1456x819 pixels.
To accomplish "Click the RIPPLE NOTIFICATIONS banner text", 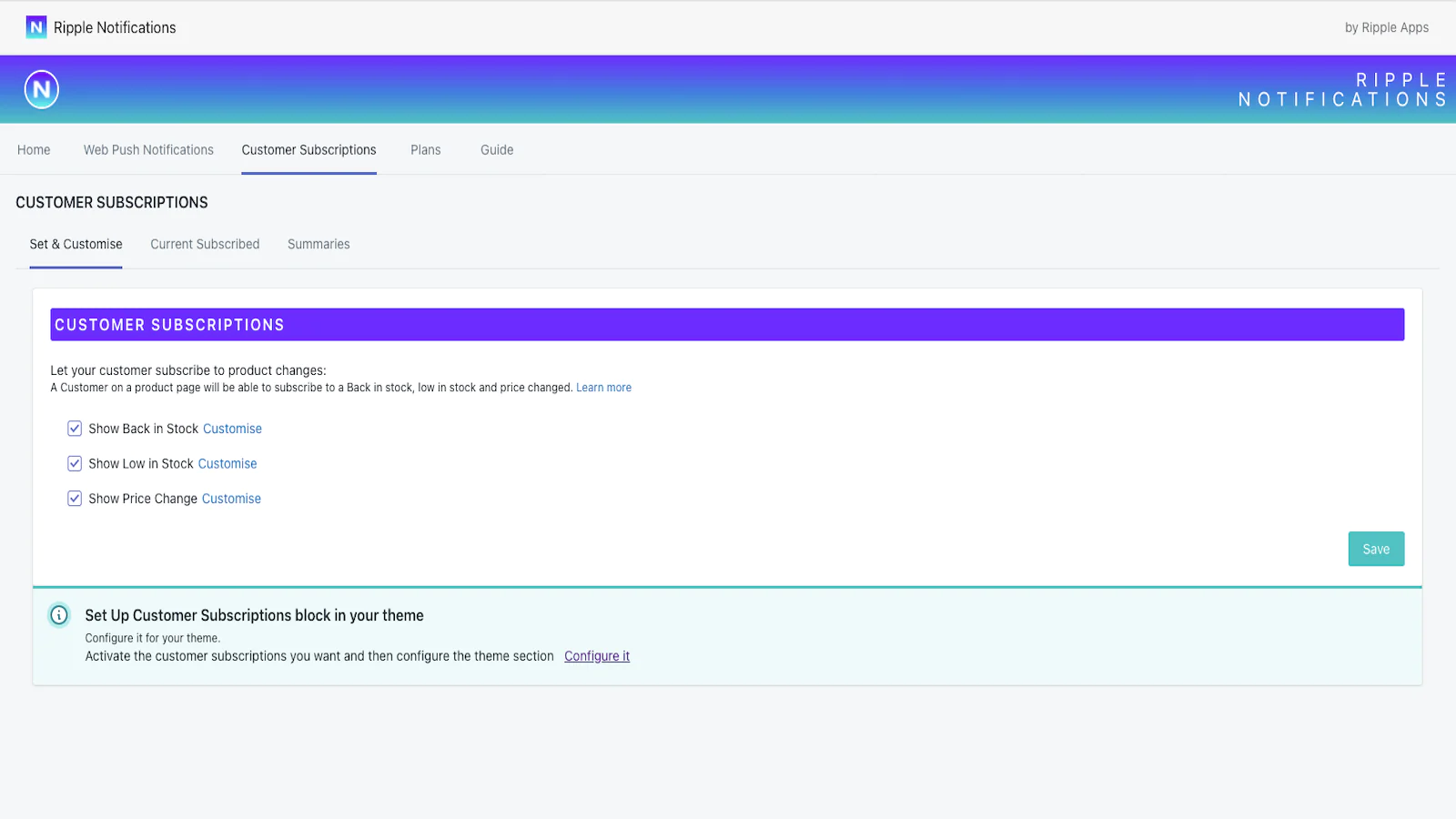I will click(x=1340, y=88).
